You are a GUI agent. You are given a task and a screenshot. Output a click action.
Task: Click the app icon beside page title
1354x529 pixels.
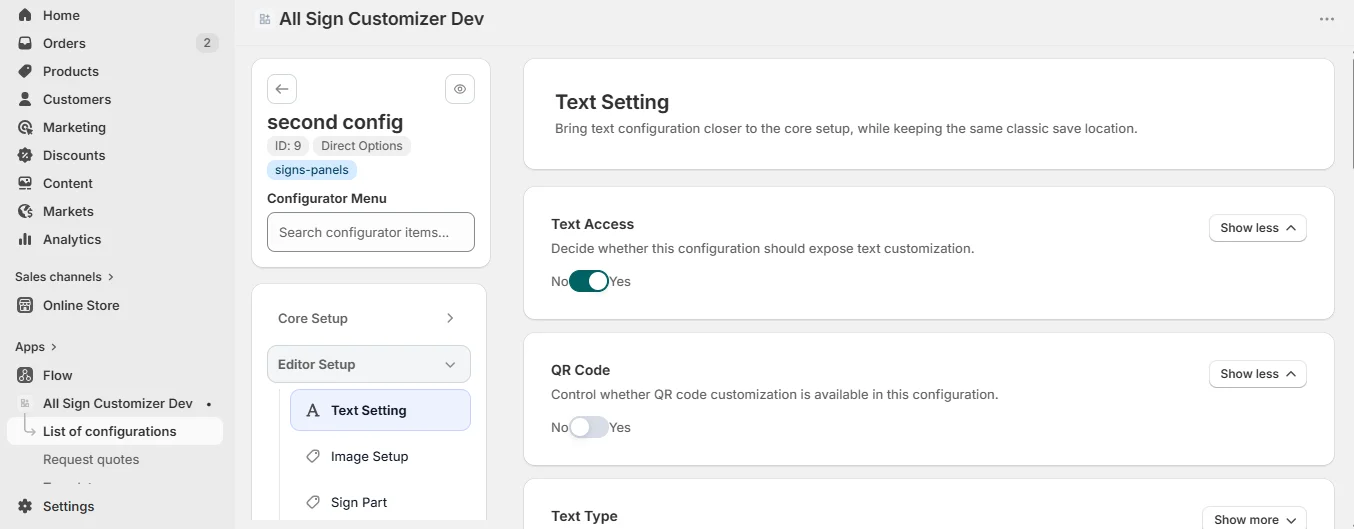click(264, 19)
